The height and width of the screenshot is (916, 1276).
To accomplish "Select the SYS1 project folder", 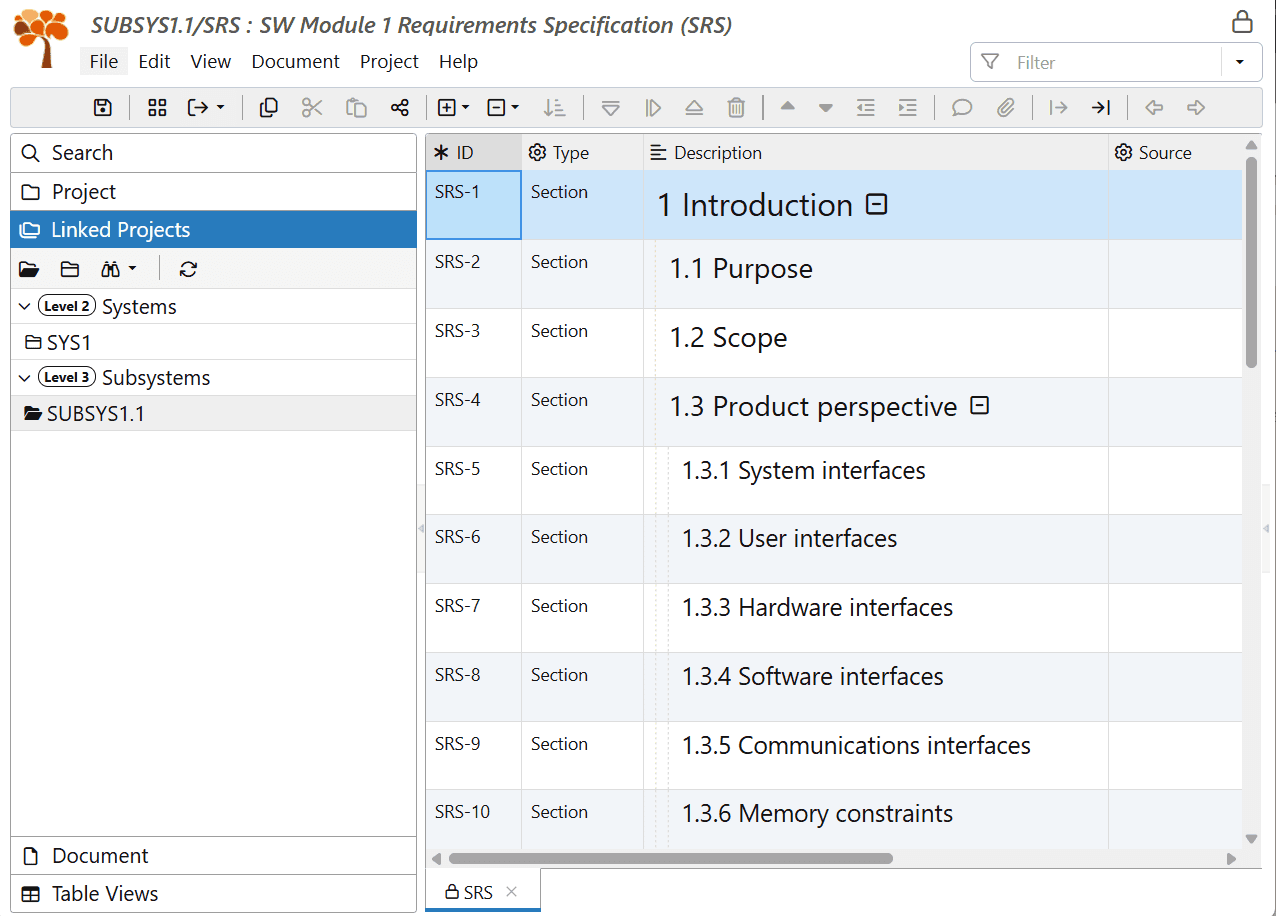I will (213, 342).
